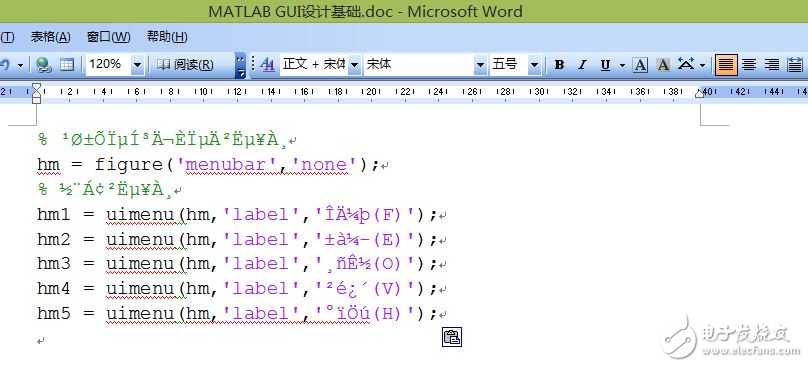This screenshot has height=367, width=808.
Task: Click the font name box 宋体
Action: 418,64
